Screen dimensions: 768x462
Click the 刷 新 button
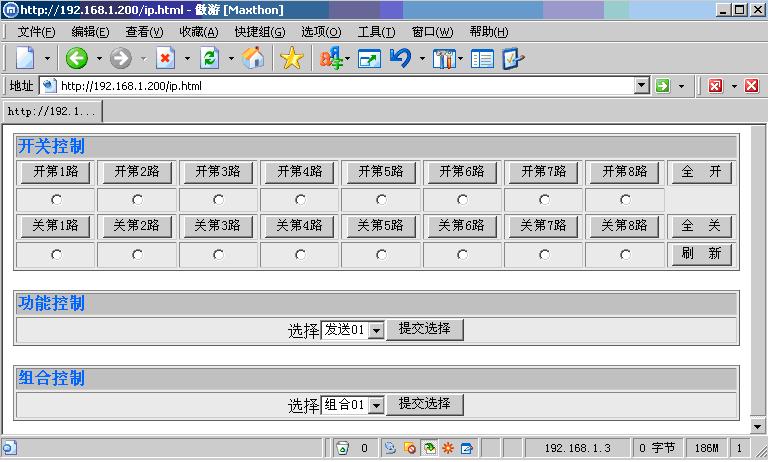point(700,254)
